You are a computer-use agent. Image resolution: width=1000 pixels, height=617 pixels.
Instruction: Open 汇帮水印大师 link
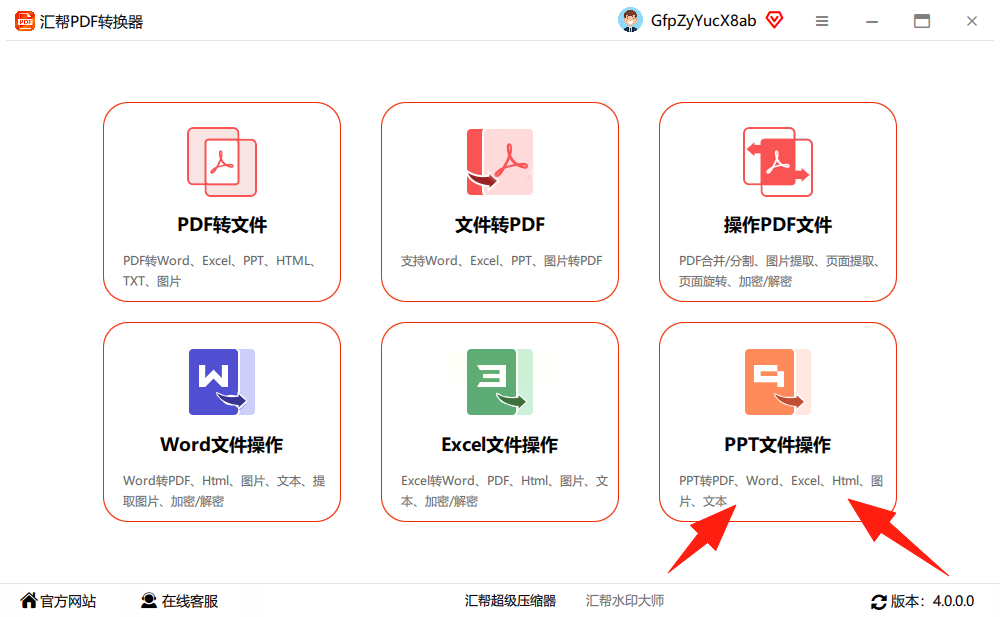pos(625,600)
